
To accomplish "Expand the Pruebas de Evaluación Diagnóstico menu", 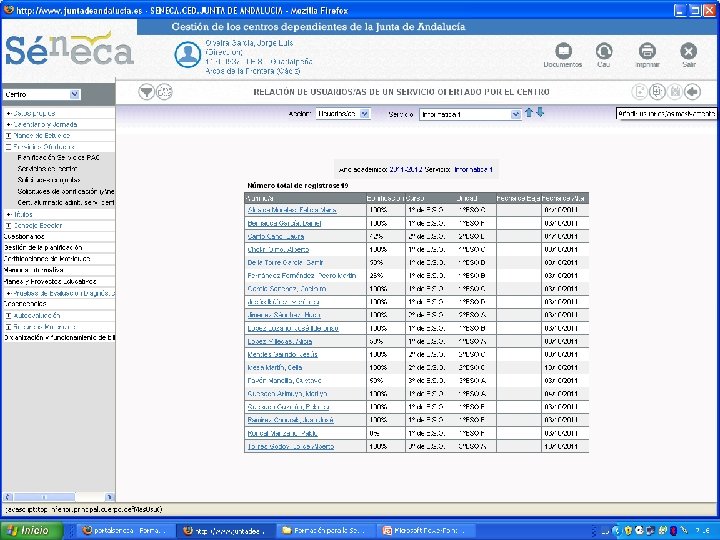I will coord(60,293).
